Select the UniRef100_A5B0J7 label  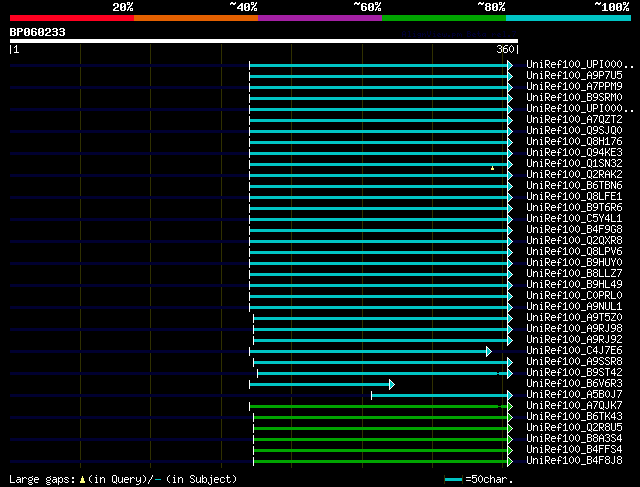click(574, 395)
